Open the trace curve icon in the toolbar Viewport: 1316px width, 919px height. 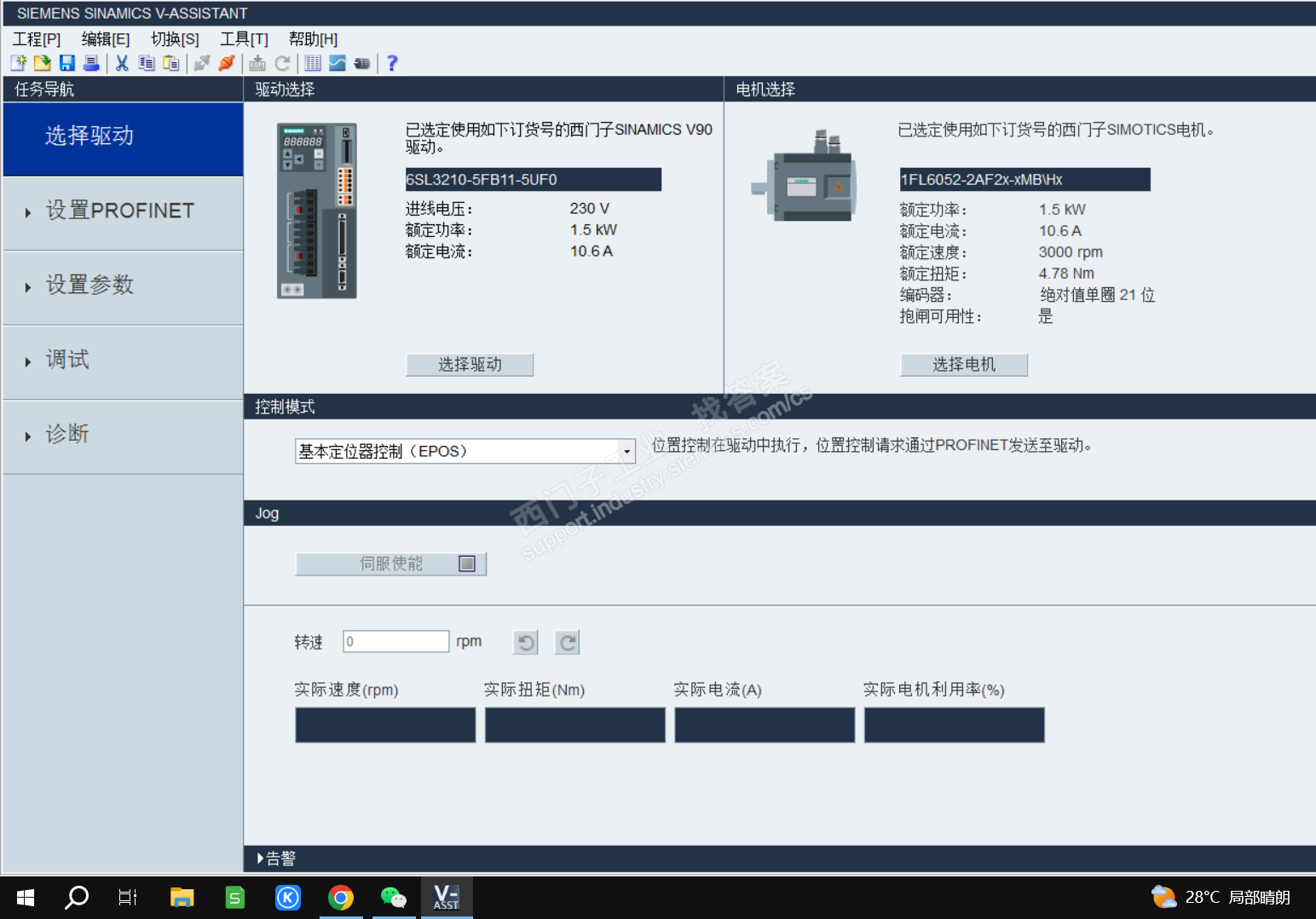[x=338, y=63]
